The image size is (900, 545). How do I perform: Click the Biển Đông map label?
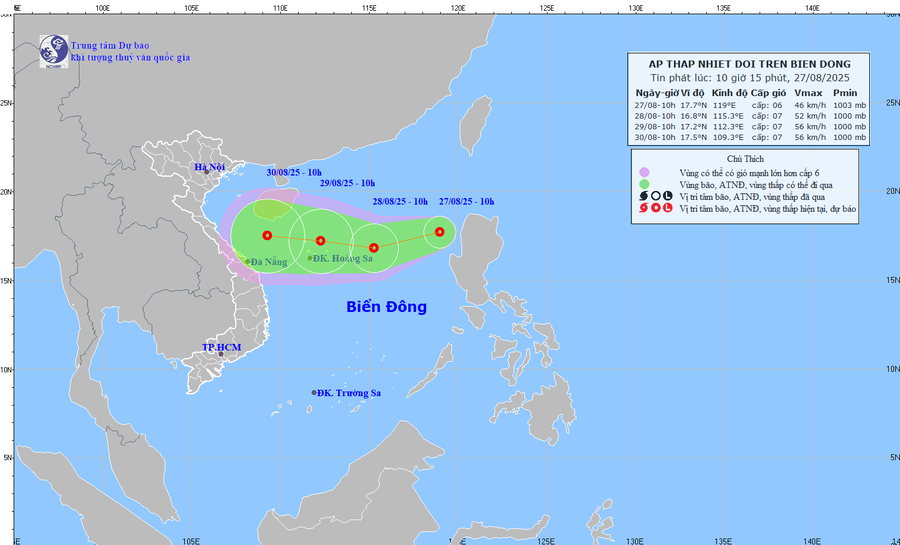[x=386, y=307]
